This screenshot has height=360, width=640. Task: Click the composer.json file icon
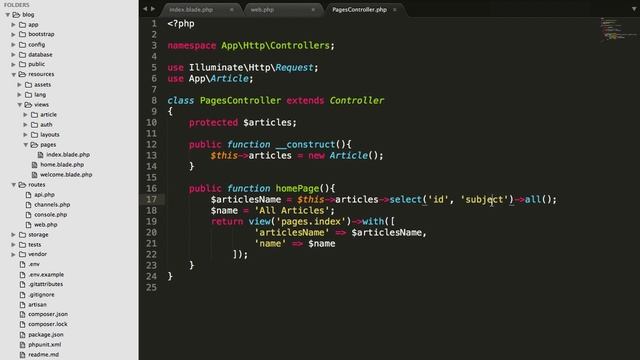[22, 314]
